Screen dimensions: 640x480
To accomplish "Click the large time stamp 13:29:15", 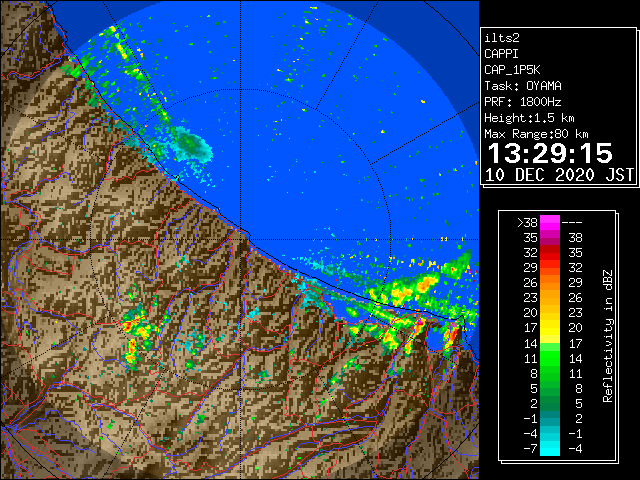I will [x=550, y=153].
